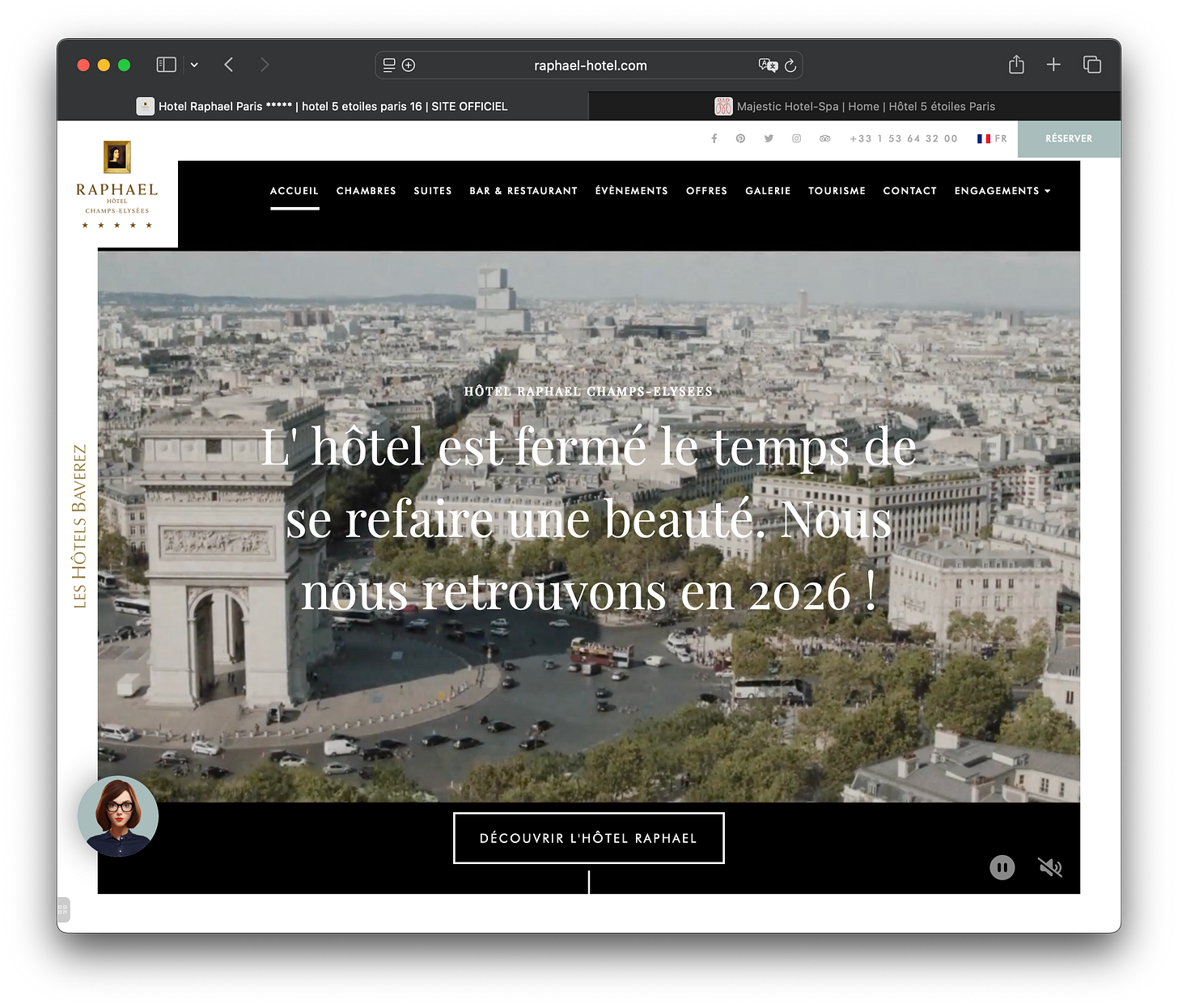The image size is (1178, 1008).
Task: Go to the ACCUEIL menu item
Action: coord(294,191)
